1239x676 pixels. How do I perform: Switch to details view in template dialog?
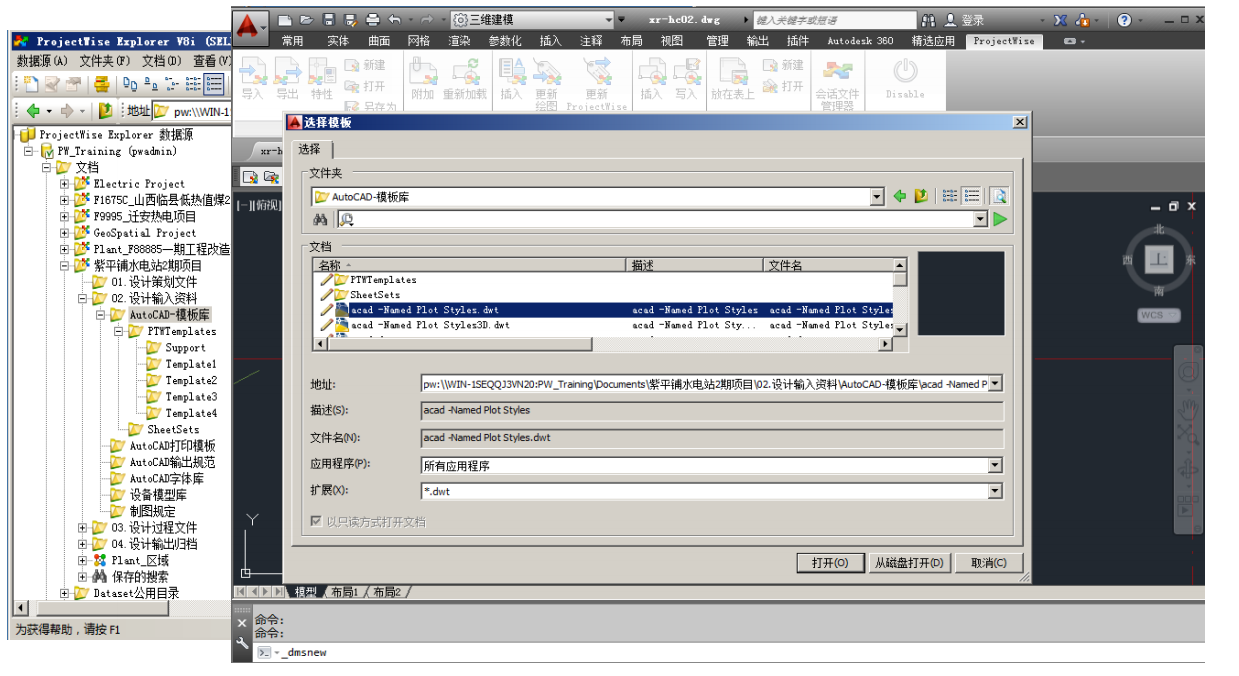pyautogui.click(x=971, y=197)
